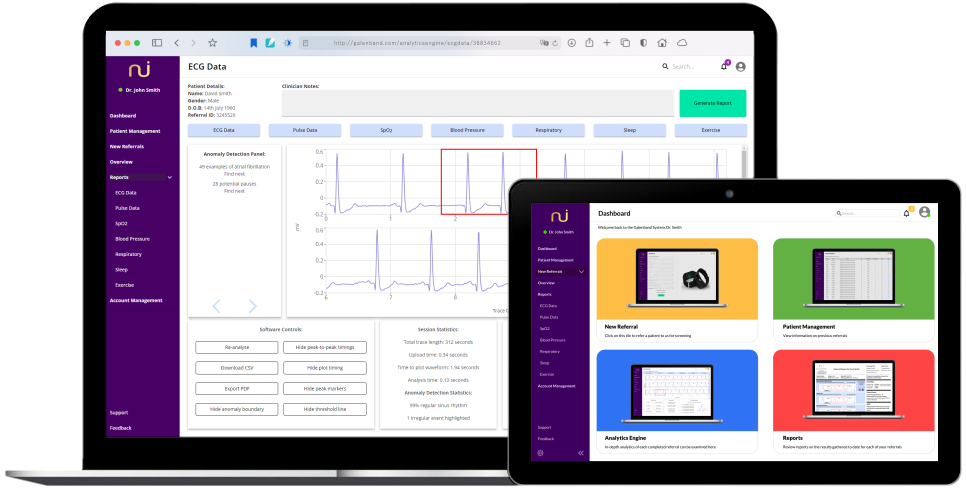This screenshot has height=488, width=966.
Task: Click the notification bell on the laptop header
Action: click(x=724, y=67)
